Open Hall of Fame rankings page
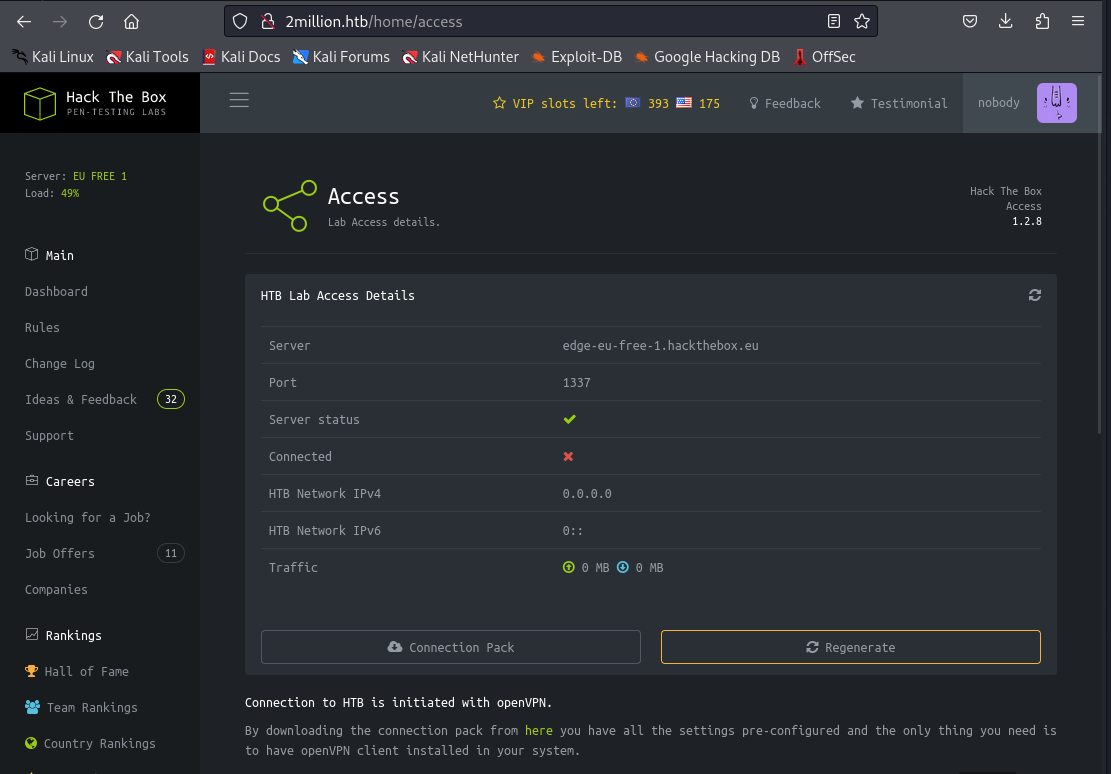This screenshot has height=774, width=1111. click(x=86, y=672)
